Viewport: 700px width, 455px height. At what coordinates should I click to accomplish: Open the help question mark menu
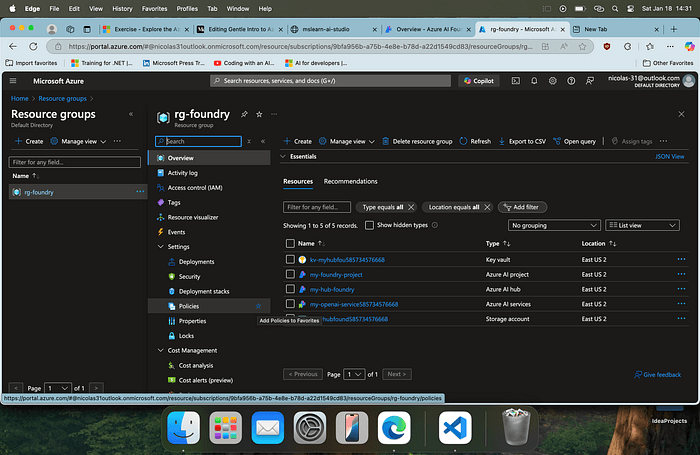click(571, 81)
